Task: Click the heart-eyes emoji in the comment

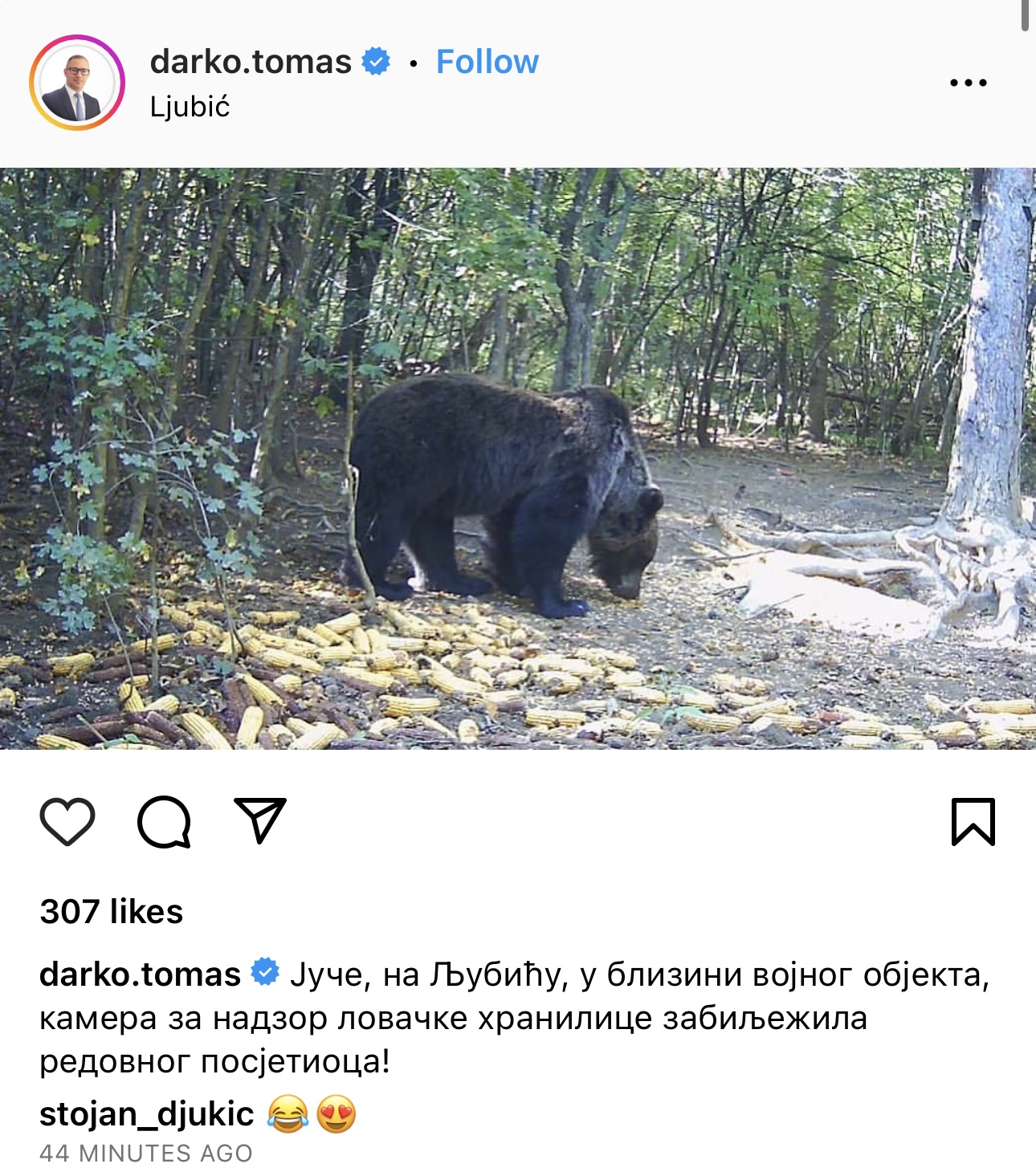Action: click(x=336, y=1114)
